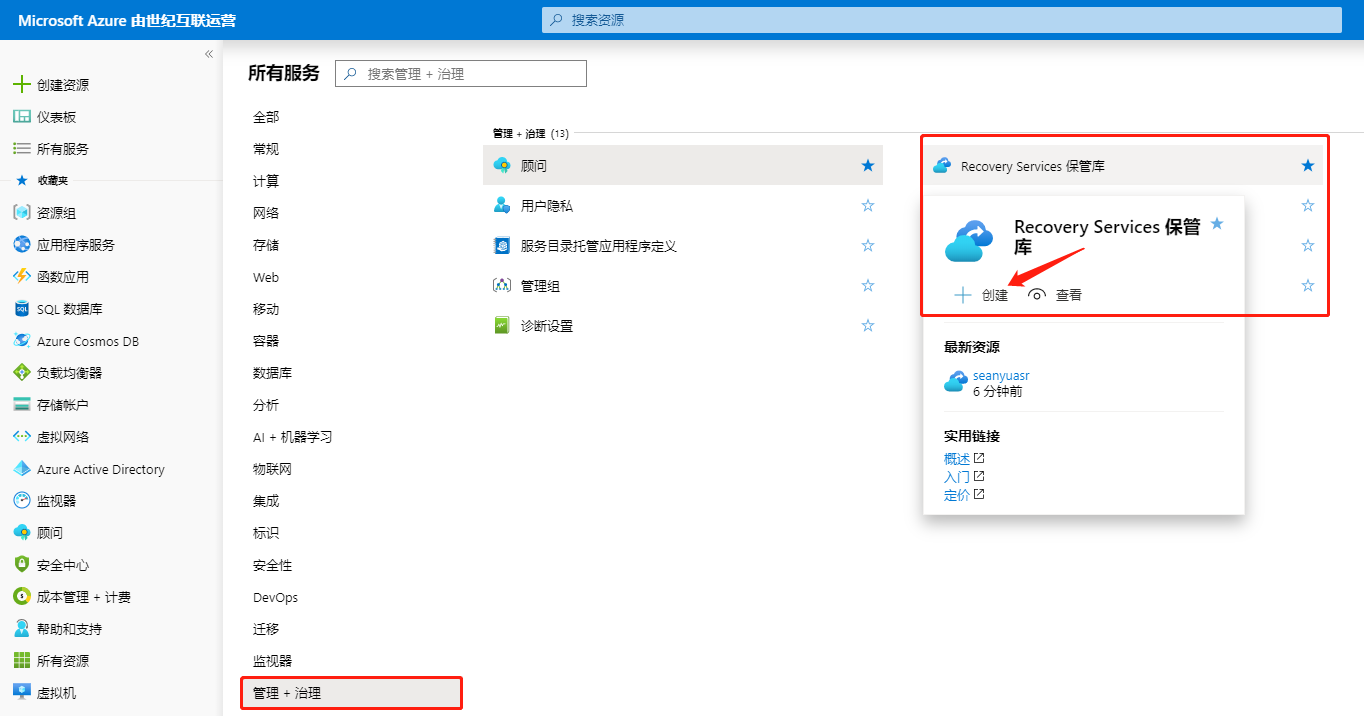This screenshot has height=716, width=1364.
Task: Open the 计算 category
Action: pos(266,181)
